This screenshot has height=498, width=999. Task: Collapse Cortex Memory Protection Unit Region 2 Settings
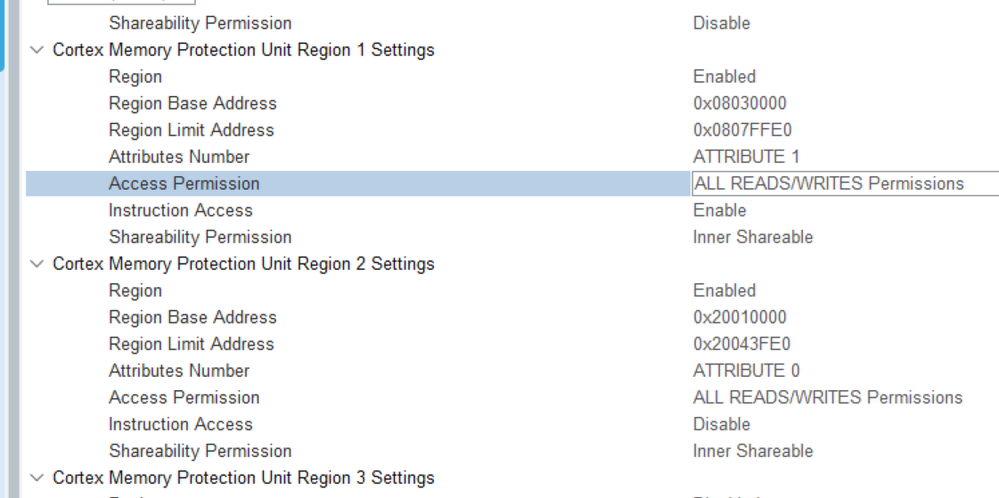coord(37,264)
